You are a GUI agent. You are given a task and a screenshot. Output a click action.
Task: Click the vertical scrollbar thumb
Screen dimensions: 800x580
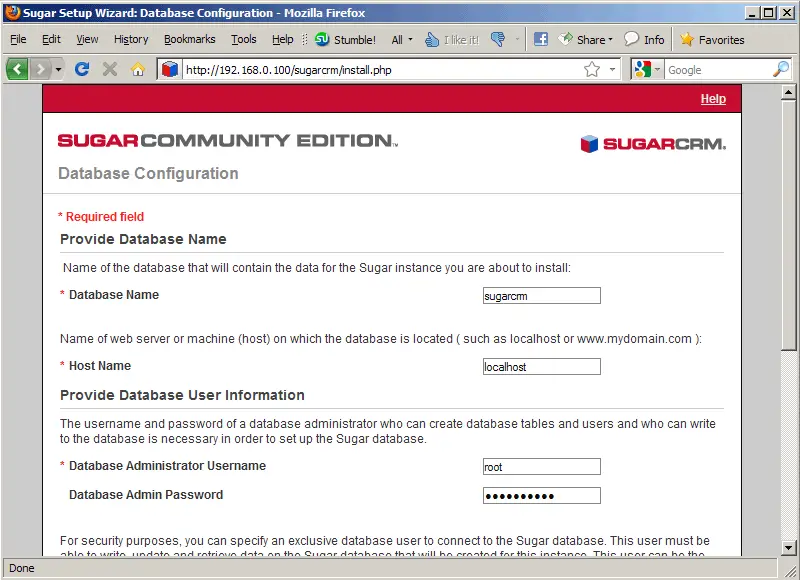pos(788,225)
